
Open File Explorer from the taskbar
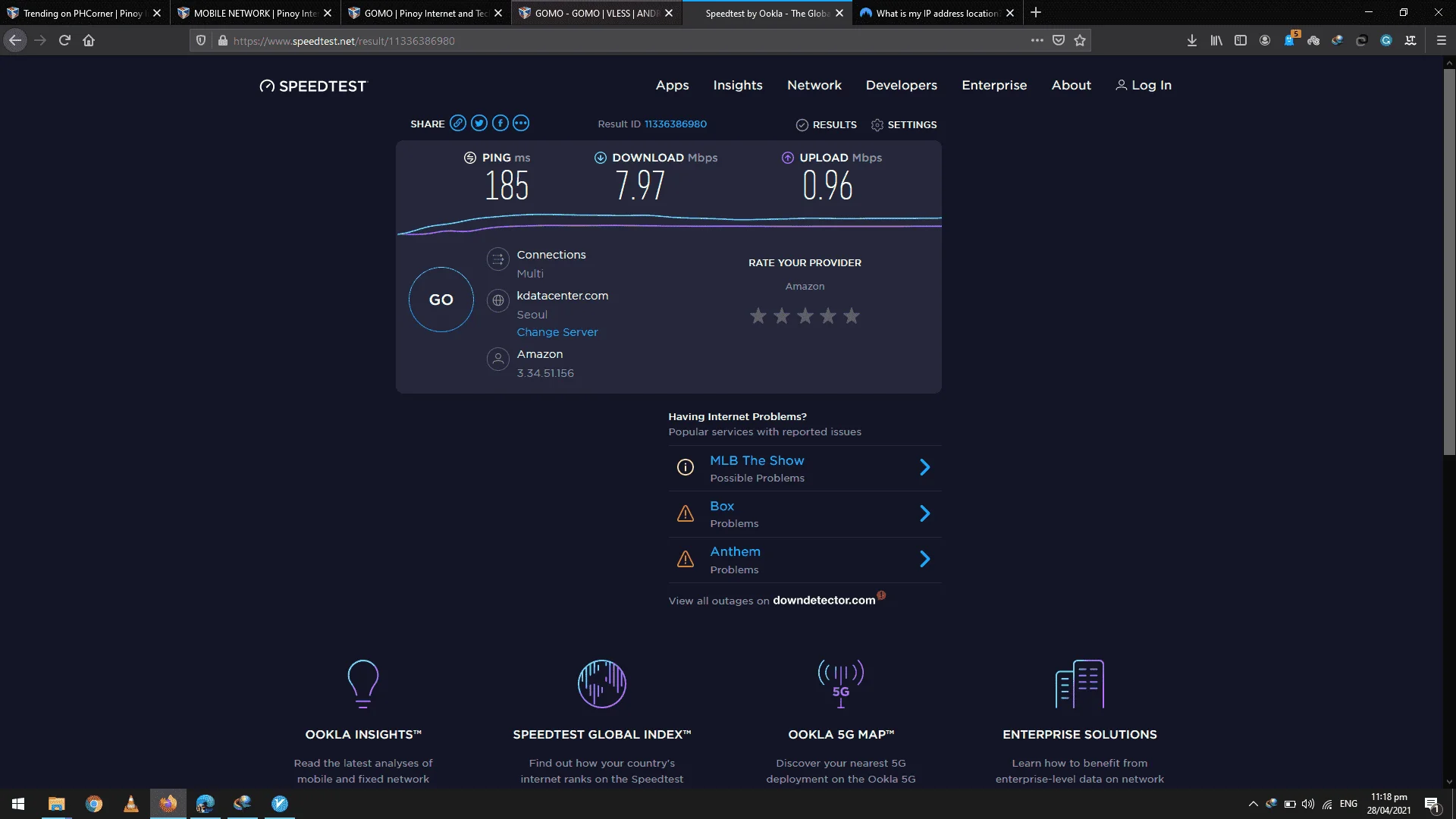point(56,804)
